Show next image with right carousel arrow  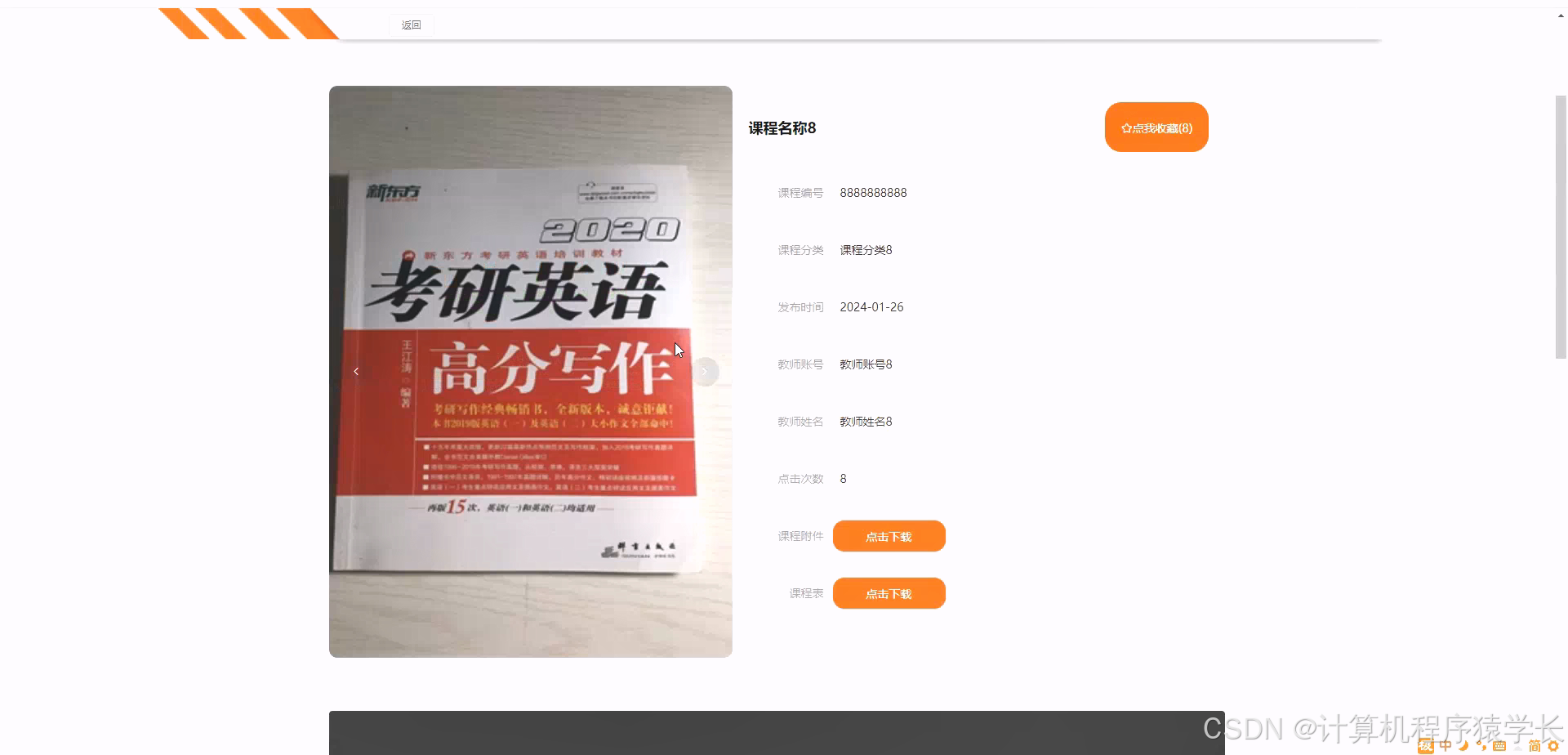click(705, 372)
